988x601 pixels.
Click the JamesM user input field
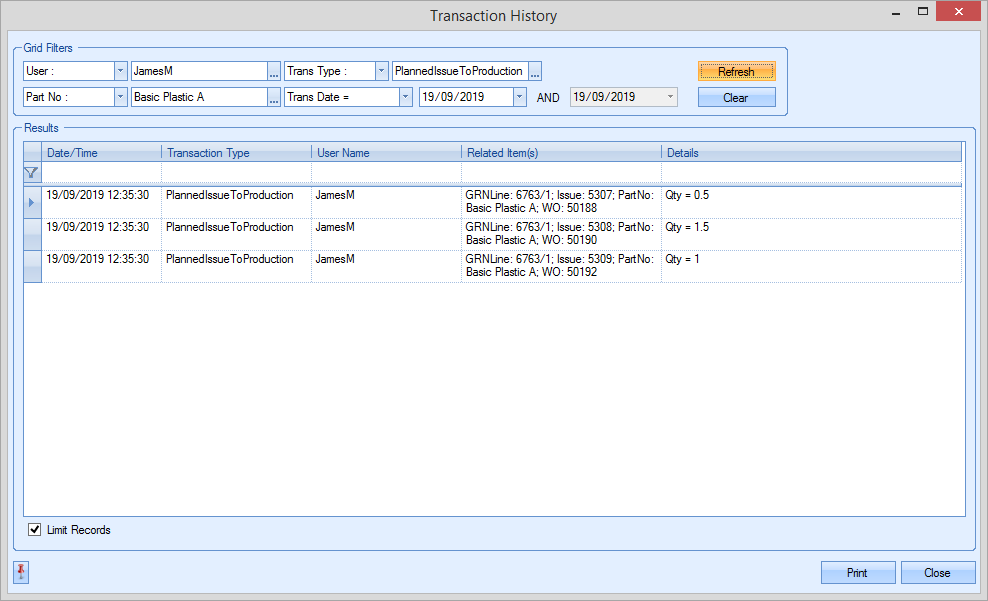click(198, 72)
